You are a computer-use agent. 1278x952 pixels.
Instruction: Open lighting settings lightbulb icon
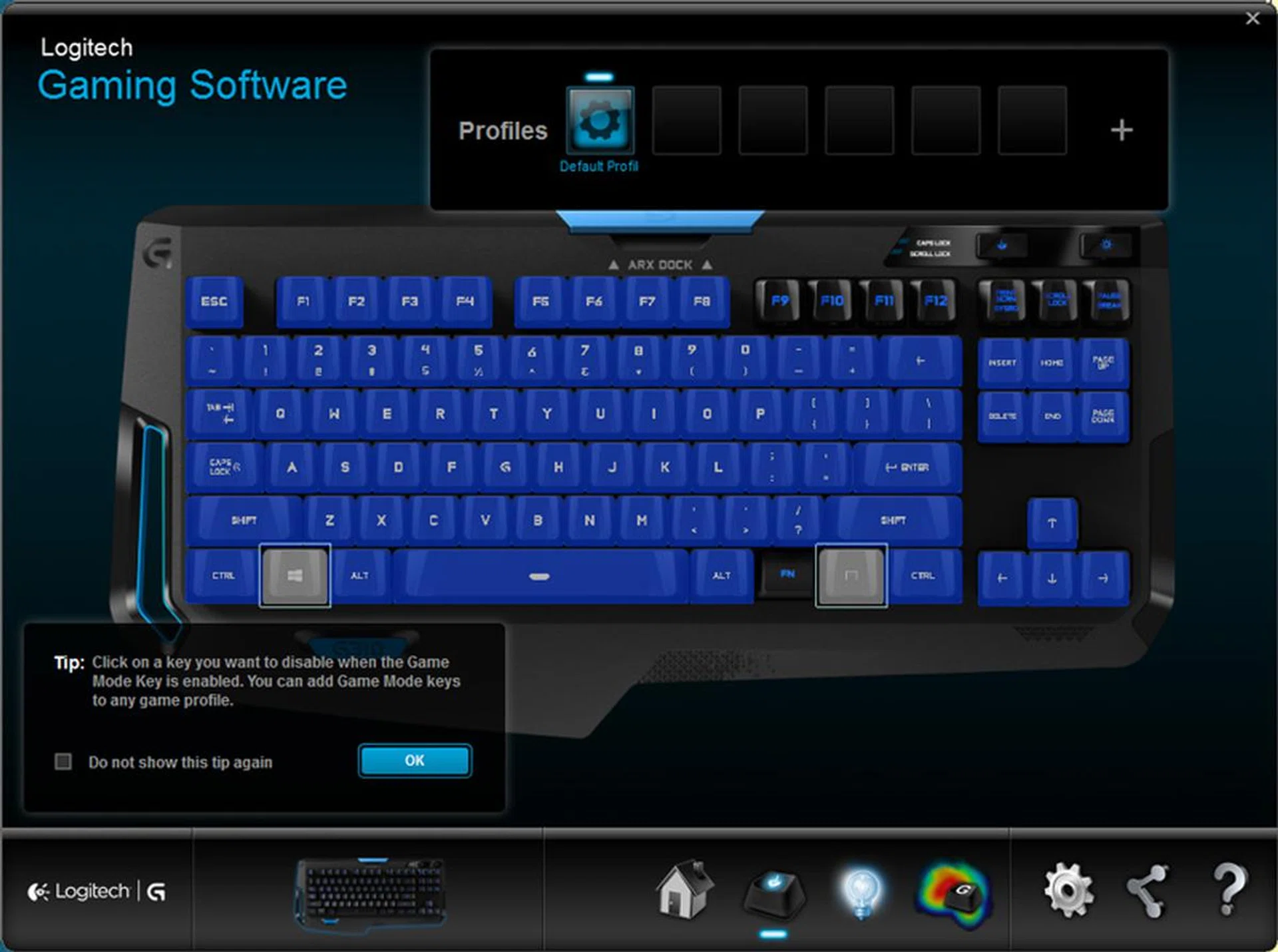[861, 892]
